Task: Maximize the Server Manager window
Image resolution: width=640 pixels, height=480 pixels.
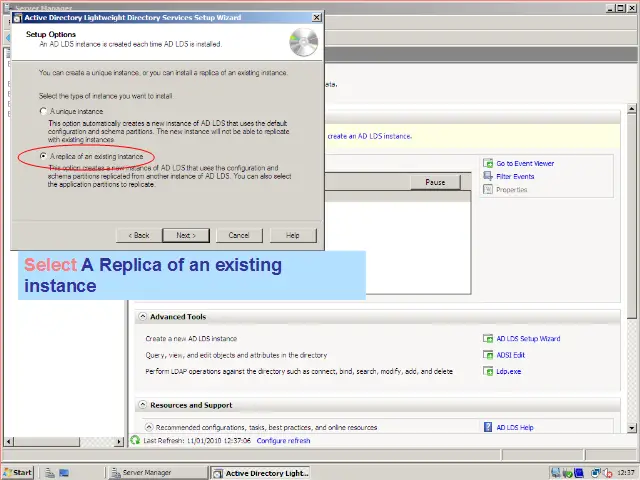Action: point(620,8)
